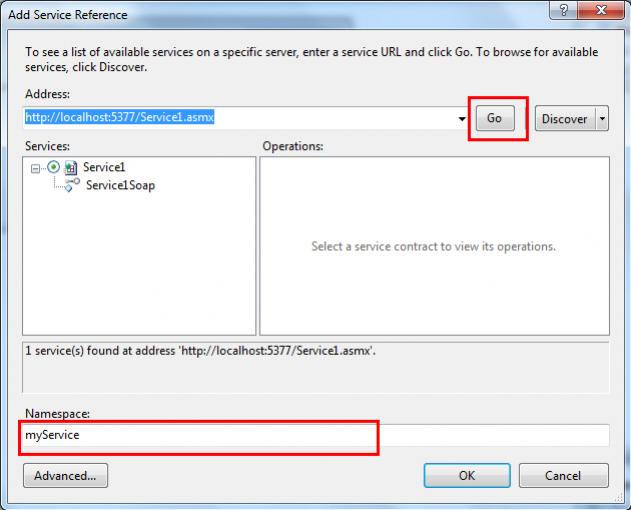Click the Address URL input field

[x=240, y=118]
